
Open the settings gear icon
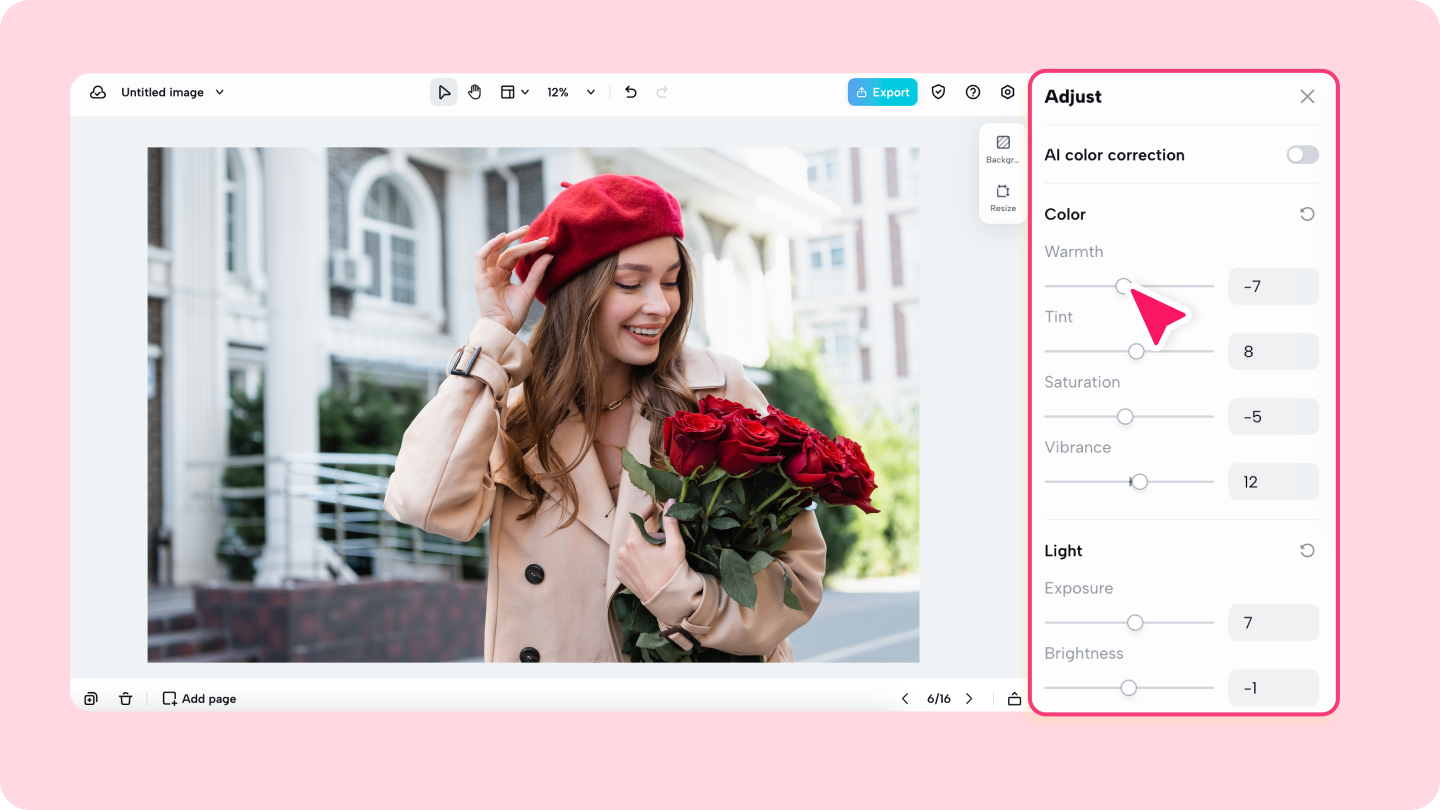pos(1007,91)
